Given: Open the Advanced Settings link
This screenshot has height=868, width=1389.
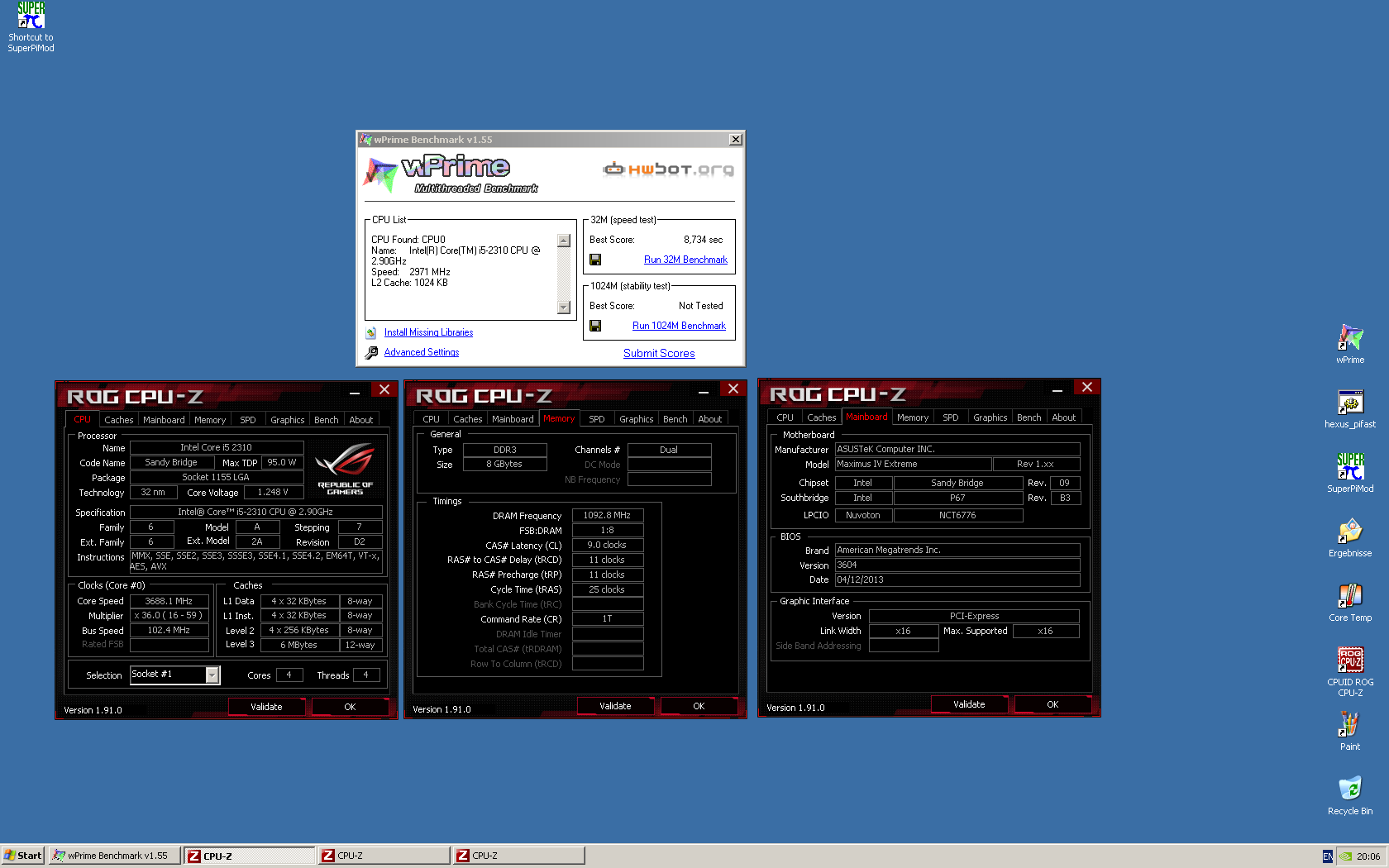Looking at the screenshot, I should (421, 352).
